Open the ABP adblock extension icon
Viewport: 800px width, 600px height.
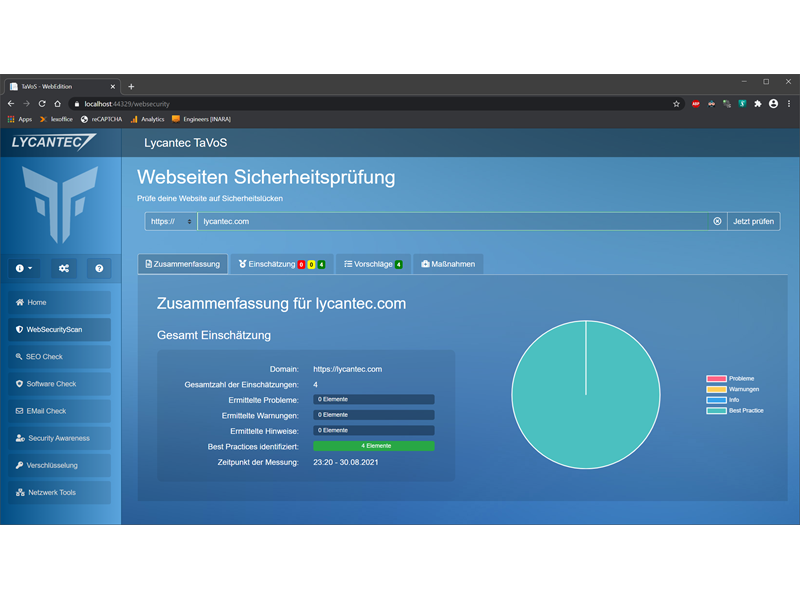[x=696, y=104]
